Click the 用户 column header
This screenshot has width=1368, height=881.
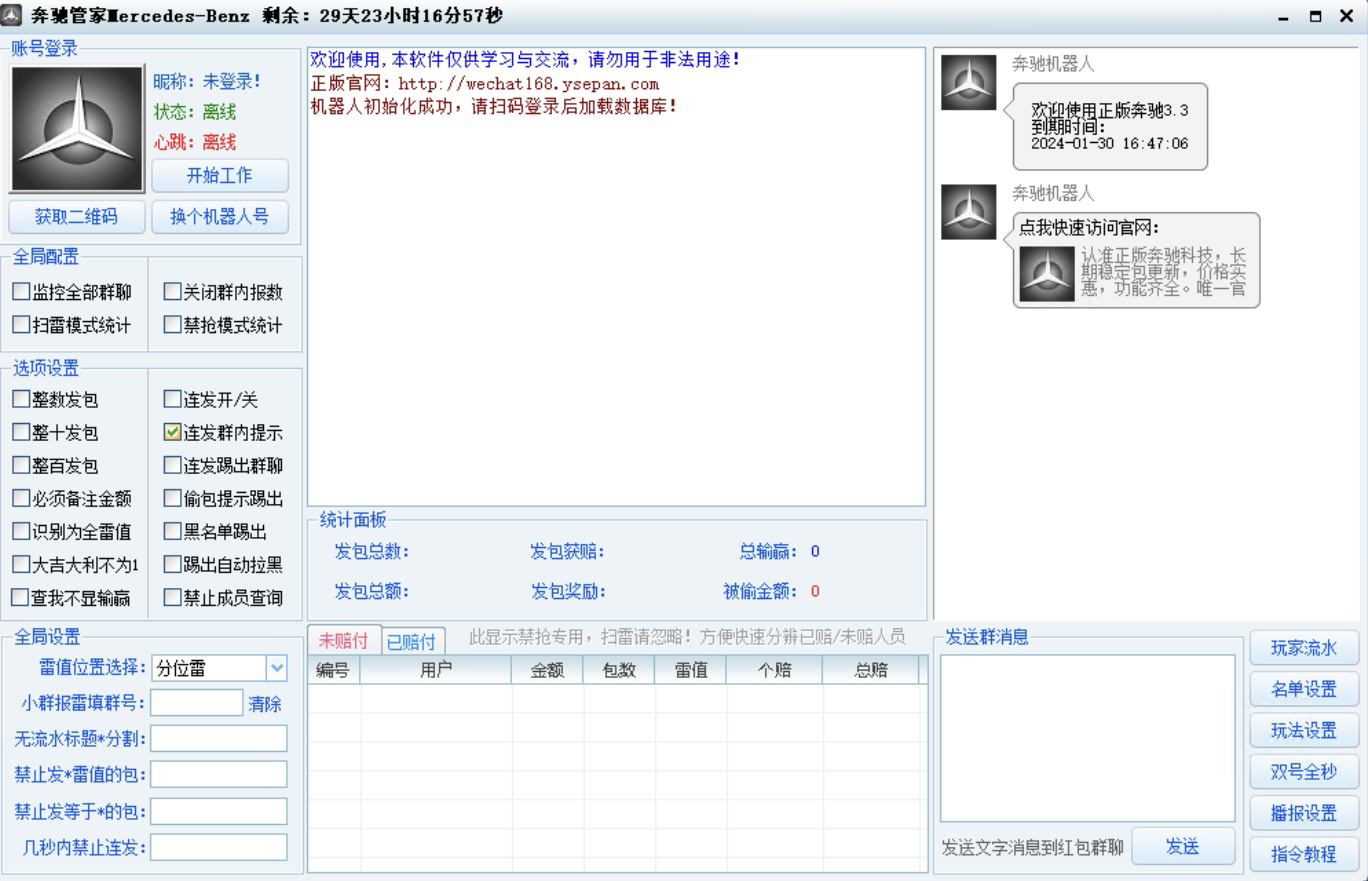tap(436, 671)
